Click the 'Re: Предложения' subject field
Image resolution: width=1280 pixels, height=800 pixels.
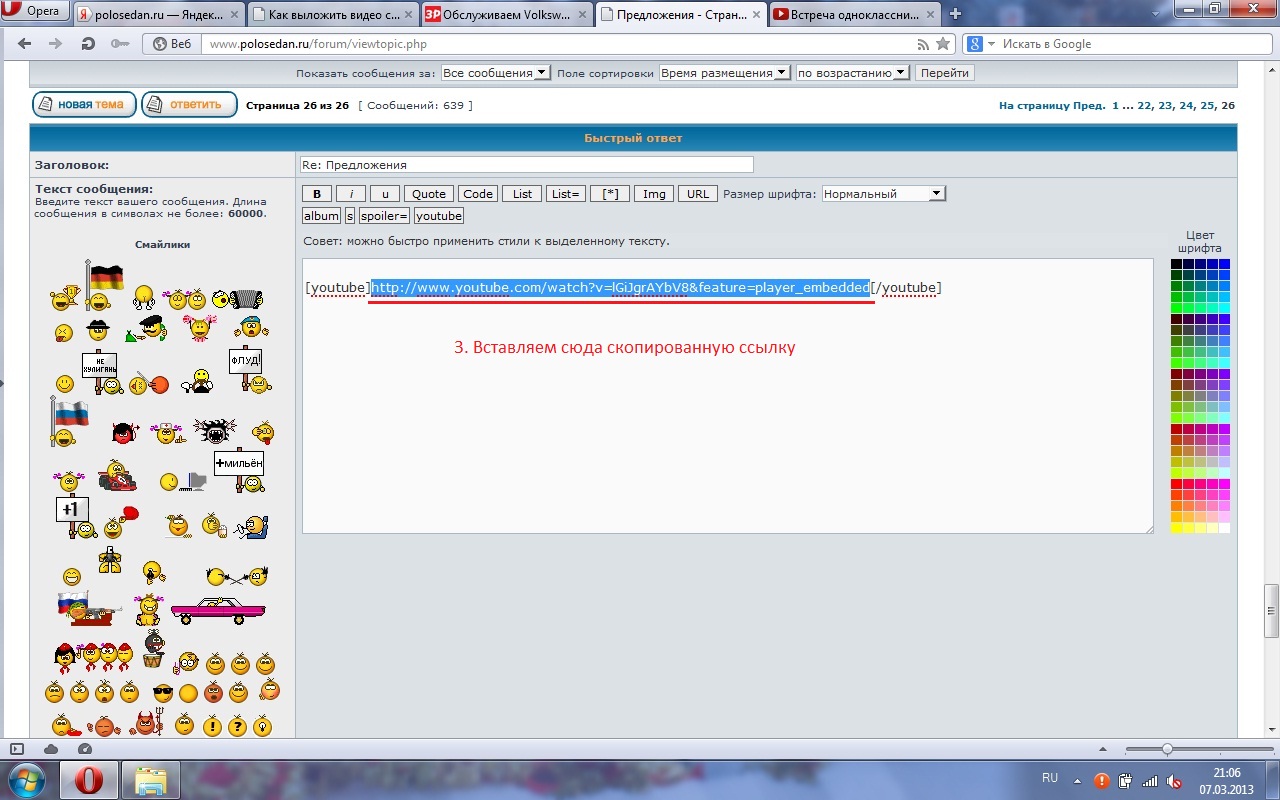coord(526,165)
